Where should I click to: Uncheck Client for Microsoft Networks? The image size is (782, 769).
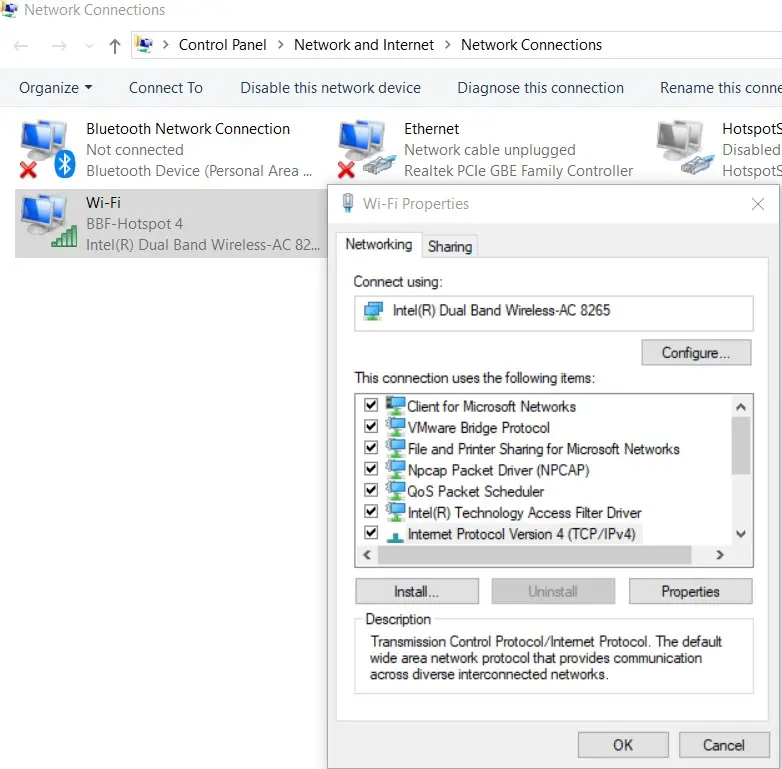pos(371,404)
